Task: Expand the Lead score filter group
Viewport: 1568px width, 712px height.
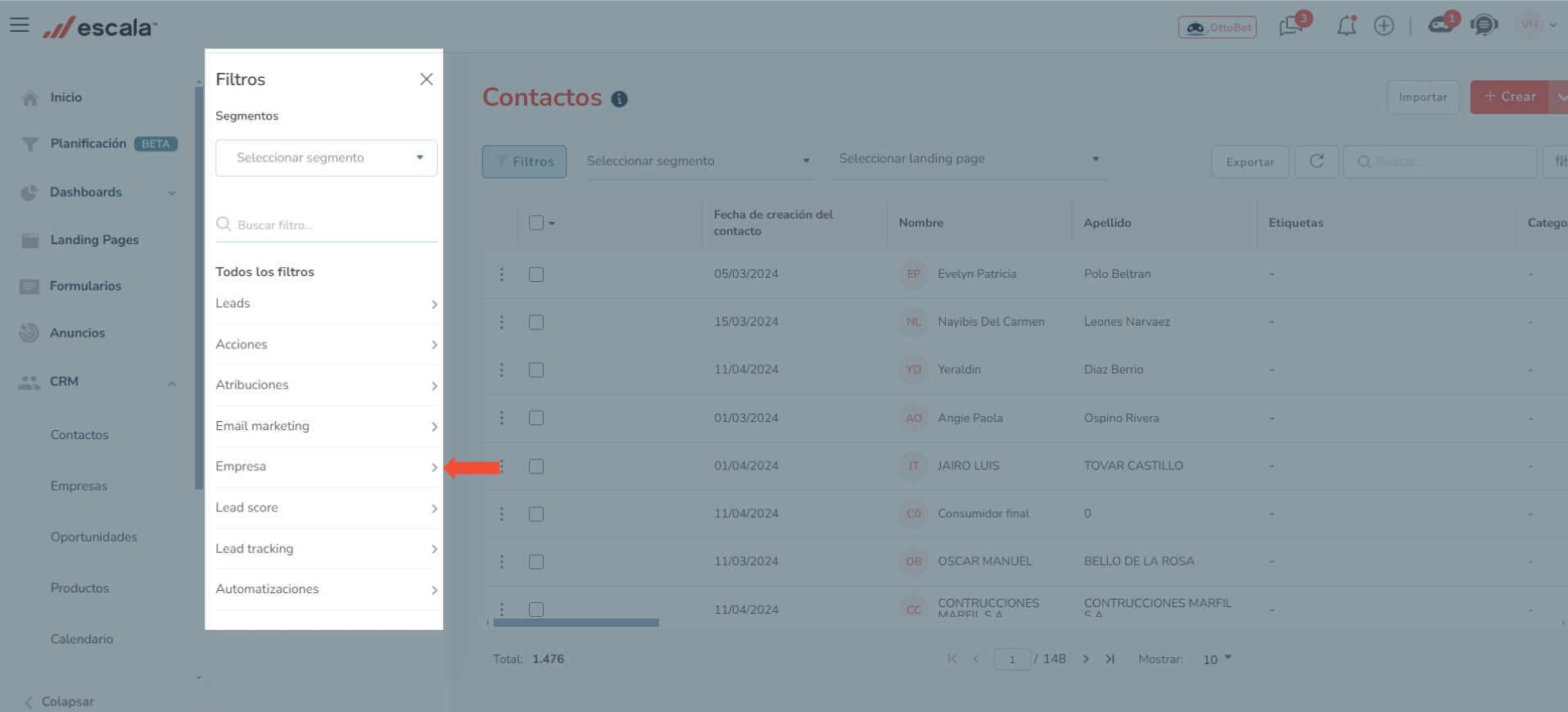Action: [x=326, y=508]
